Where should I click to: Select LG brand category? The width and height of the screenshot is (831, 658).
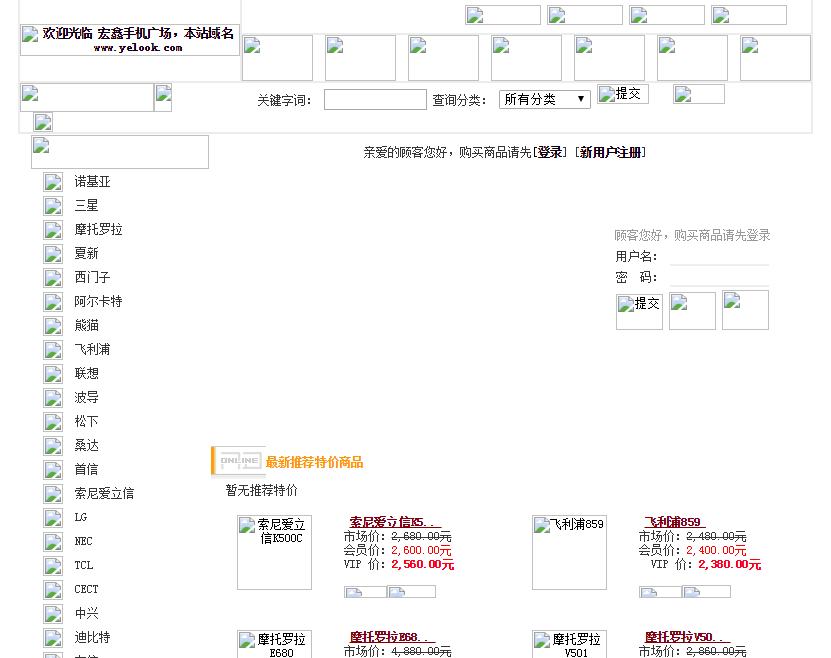[x=81, y=517]
